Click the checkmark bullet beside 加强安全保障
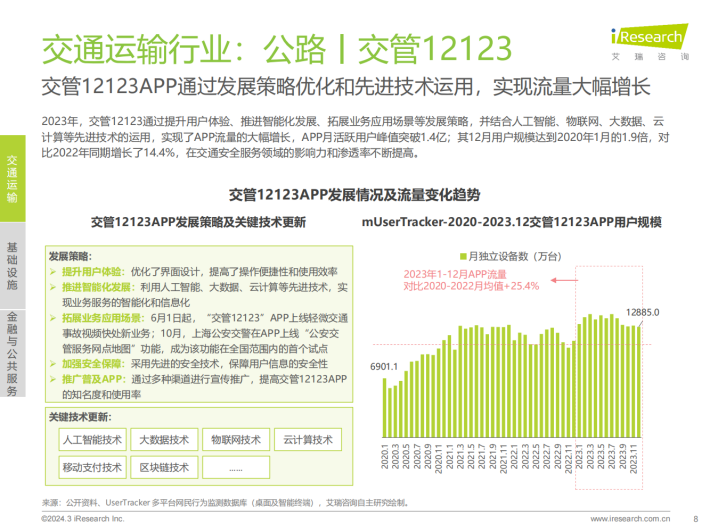This screenshot has width=710, height=532. click(55, 364)
